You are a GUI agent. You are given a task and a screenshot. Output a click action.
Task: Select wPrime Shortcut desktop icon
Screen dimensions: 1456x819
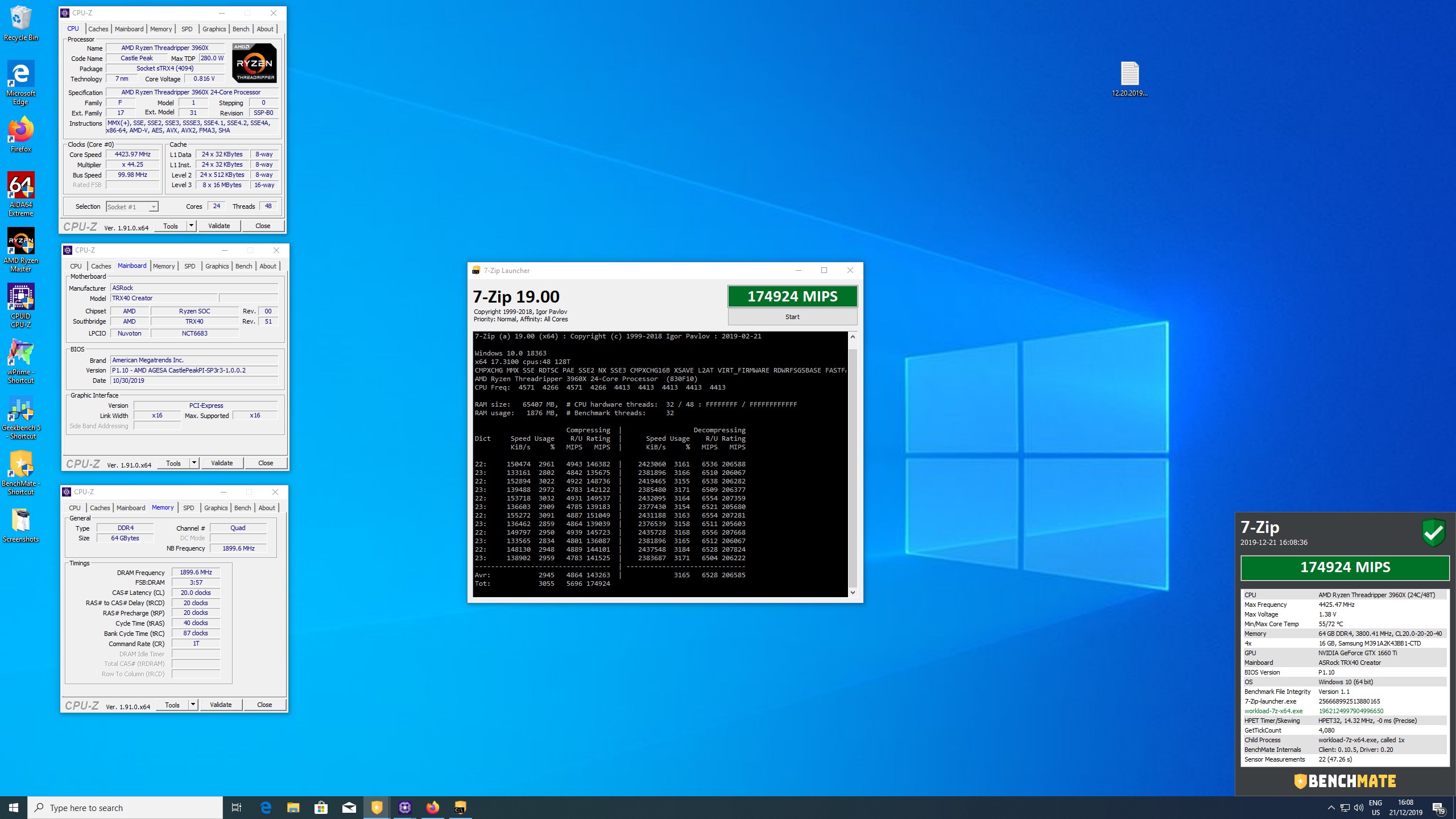[x=21, y=361]
